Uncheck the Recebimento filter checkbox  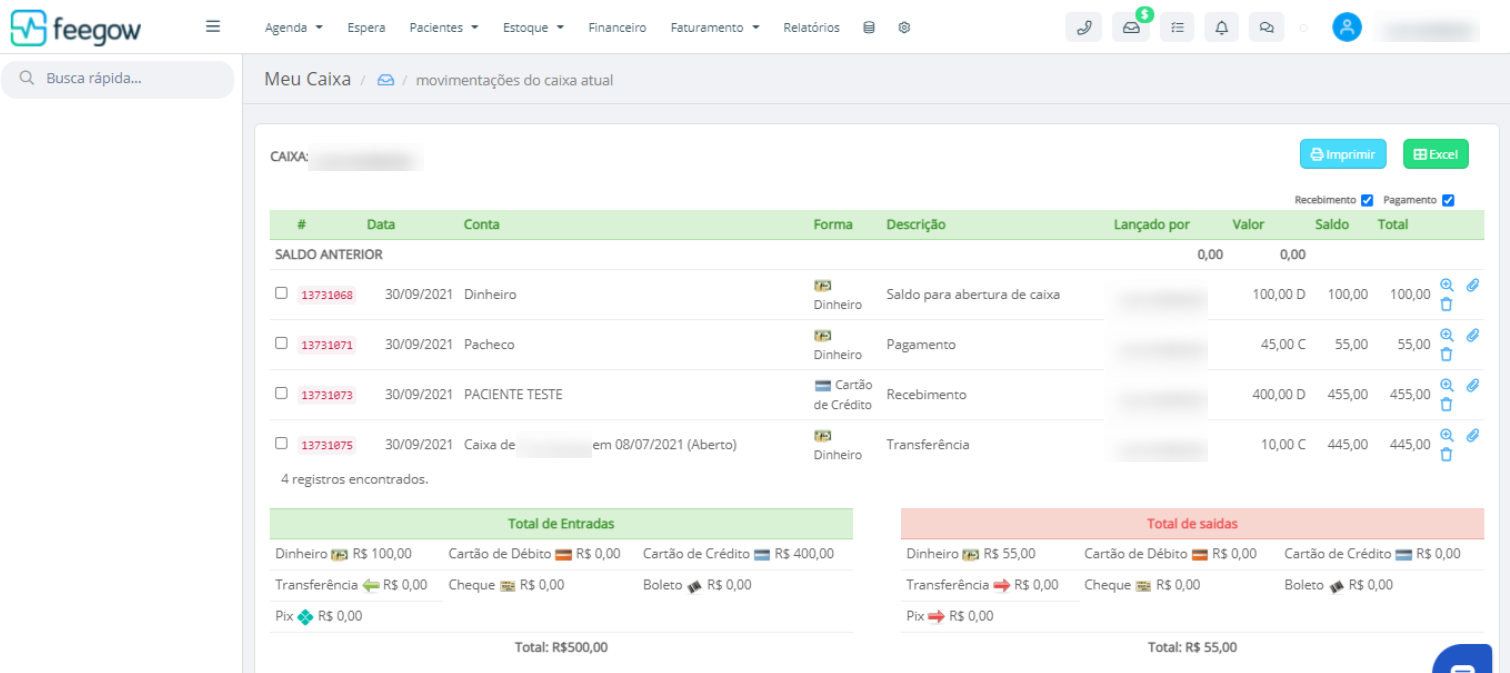pos(1367,200)
